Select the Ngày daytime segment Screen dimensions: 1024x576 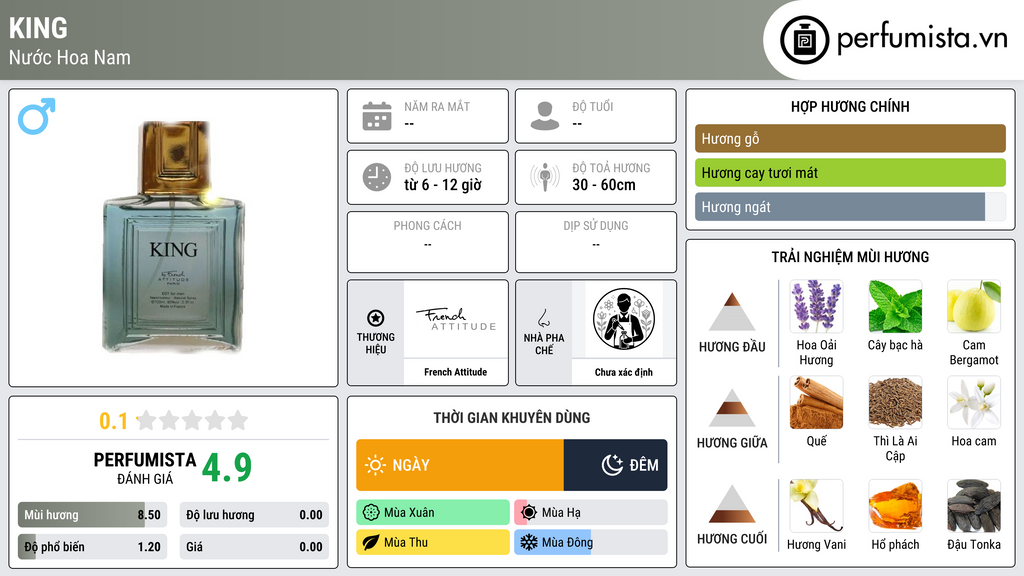[x=460, y=465]
